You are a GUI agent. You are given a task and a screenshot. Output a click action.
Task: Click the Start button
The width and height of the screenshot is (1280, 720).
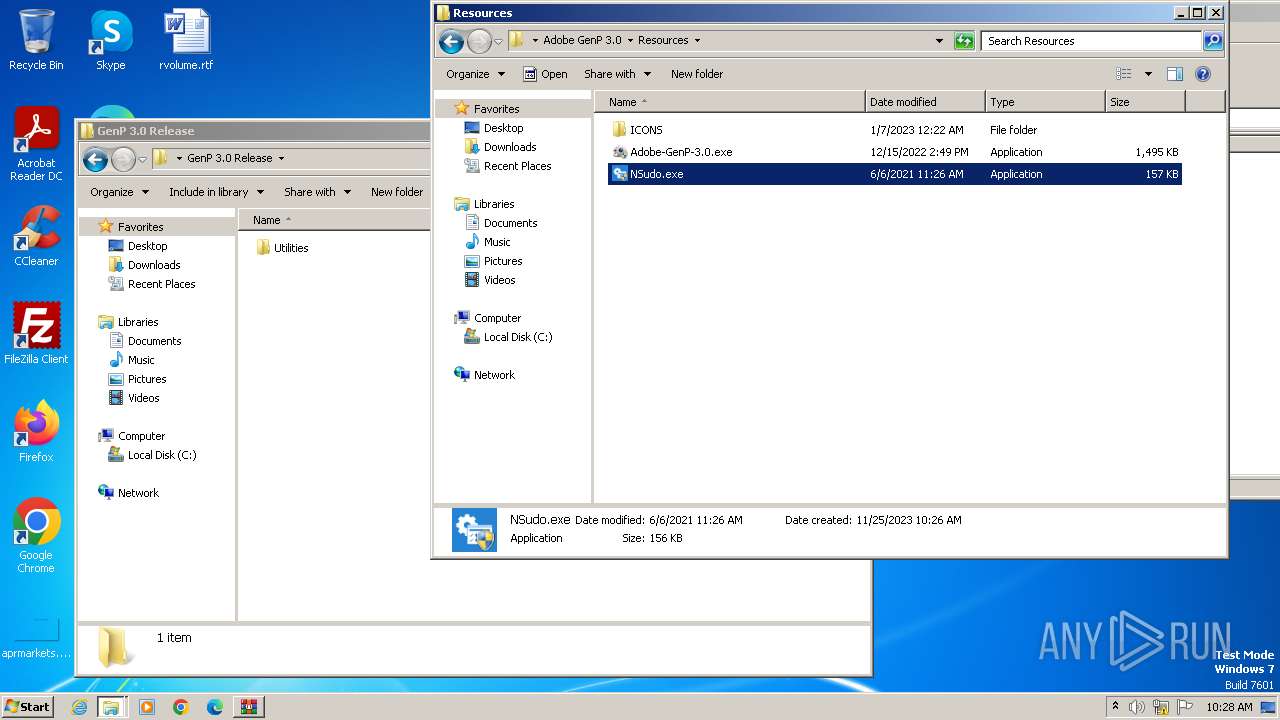click(x=27, y=707)
